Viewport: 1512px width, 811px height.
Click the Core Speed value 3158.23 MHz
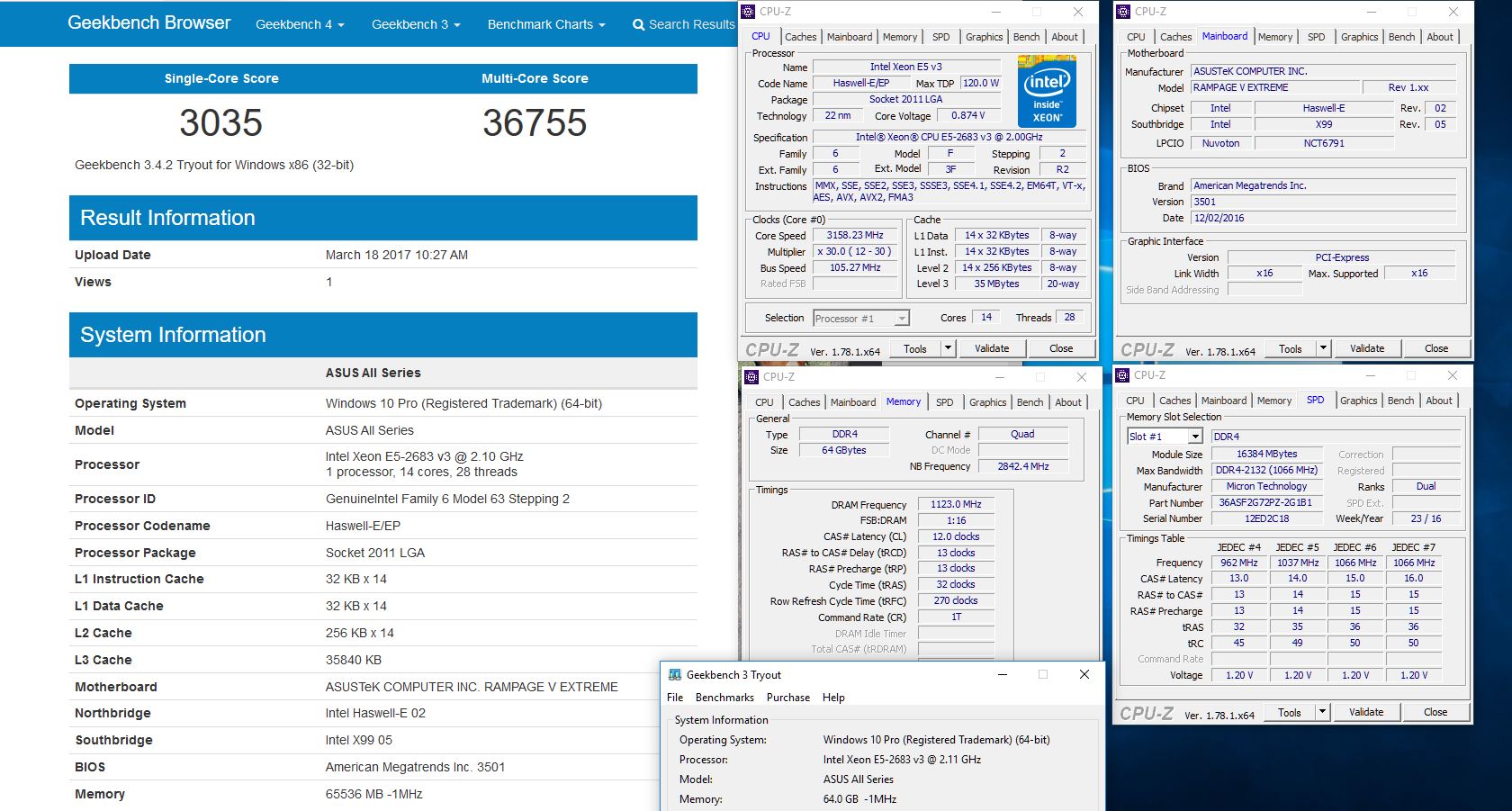tap(855, 235)
